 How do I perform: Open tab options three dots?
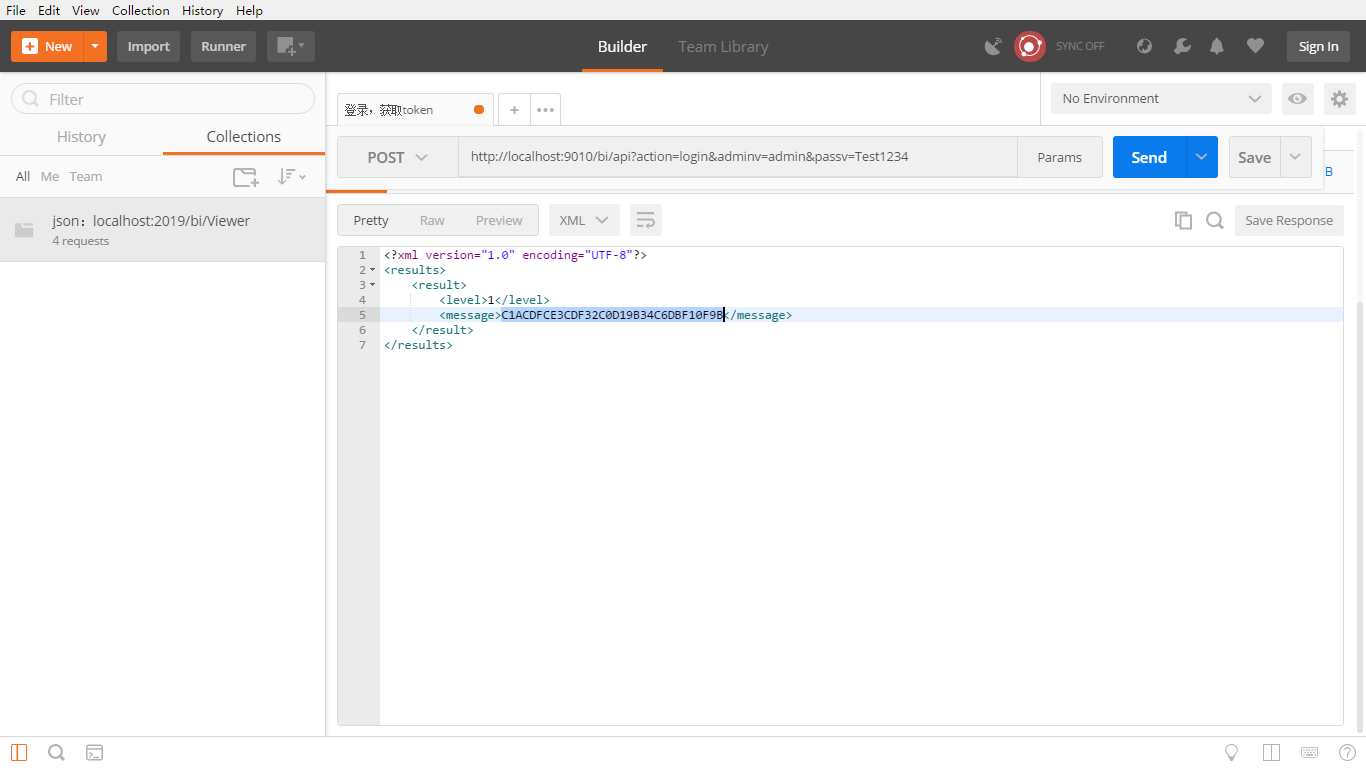pos(545,110)
